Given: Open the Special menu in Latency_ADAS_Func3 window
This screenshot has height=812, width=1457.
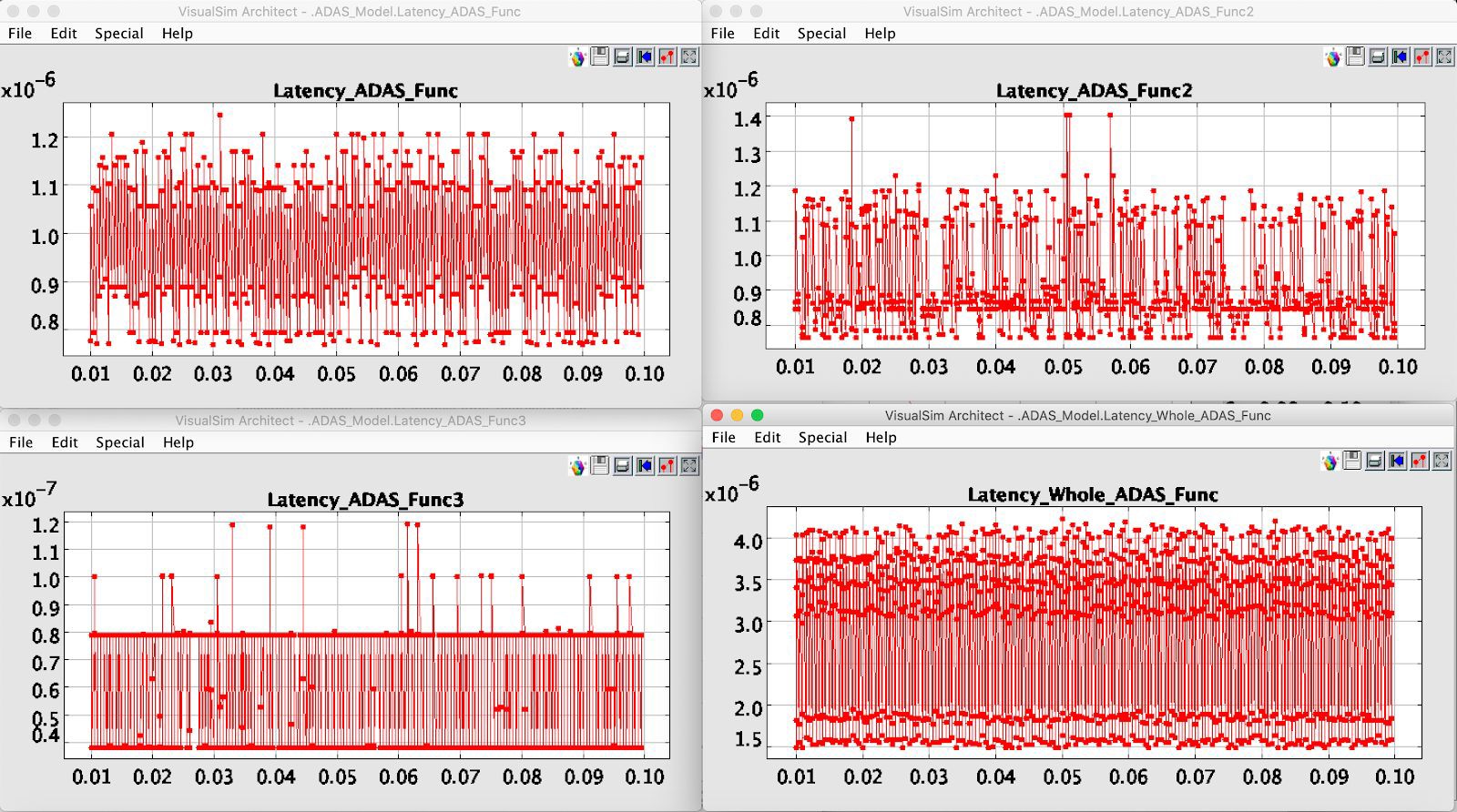Looking at the screenshot, I should 120,442.
